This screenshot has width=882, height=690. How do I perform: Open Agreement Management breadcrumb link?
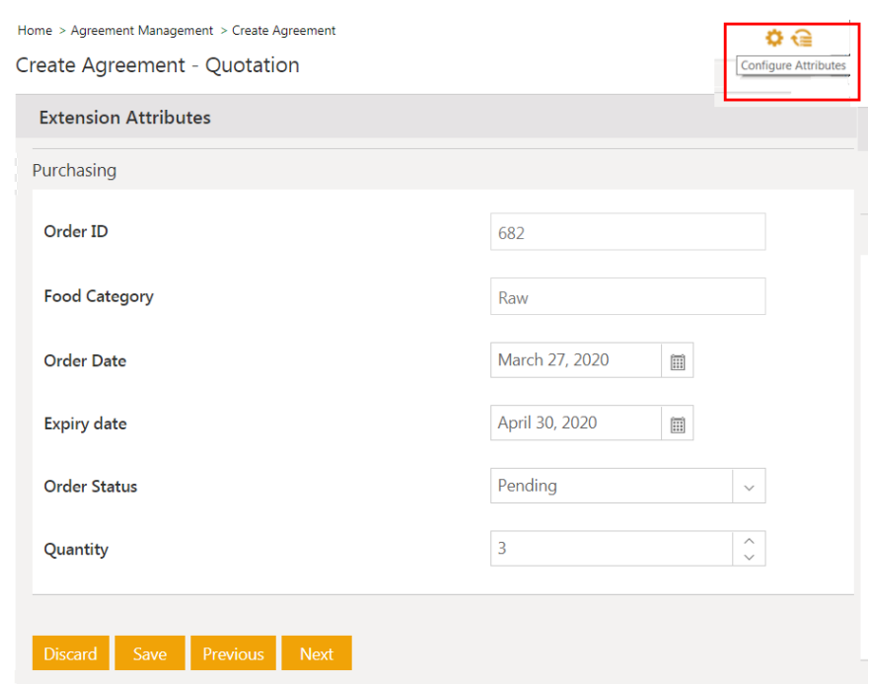[142, 31]
